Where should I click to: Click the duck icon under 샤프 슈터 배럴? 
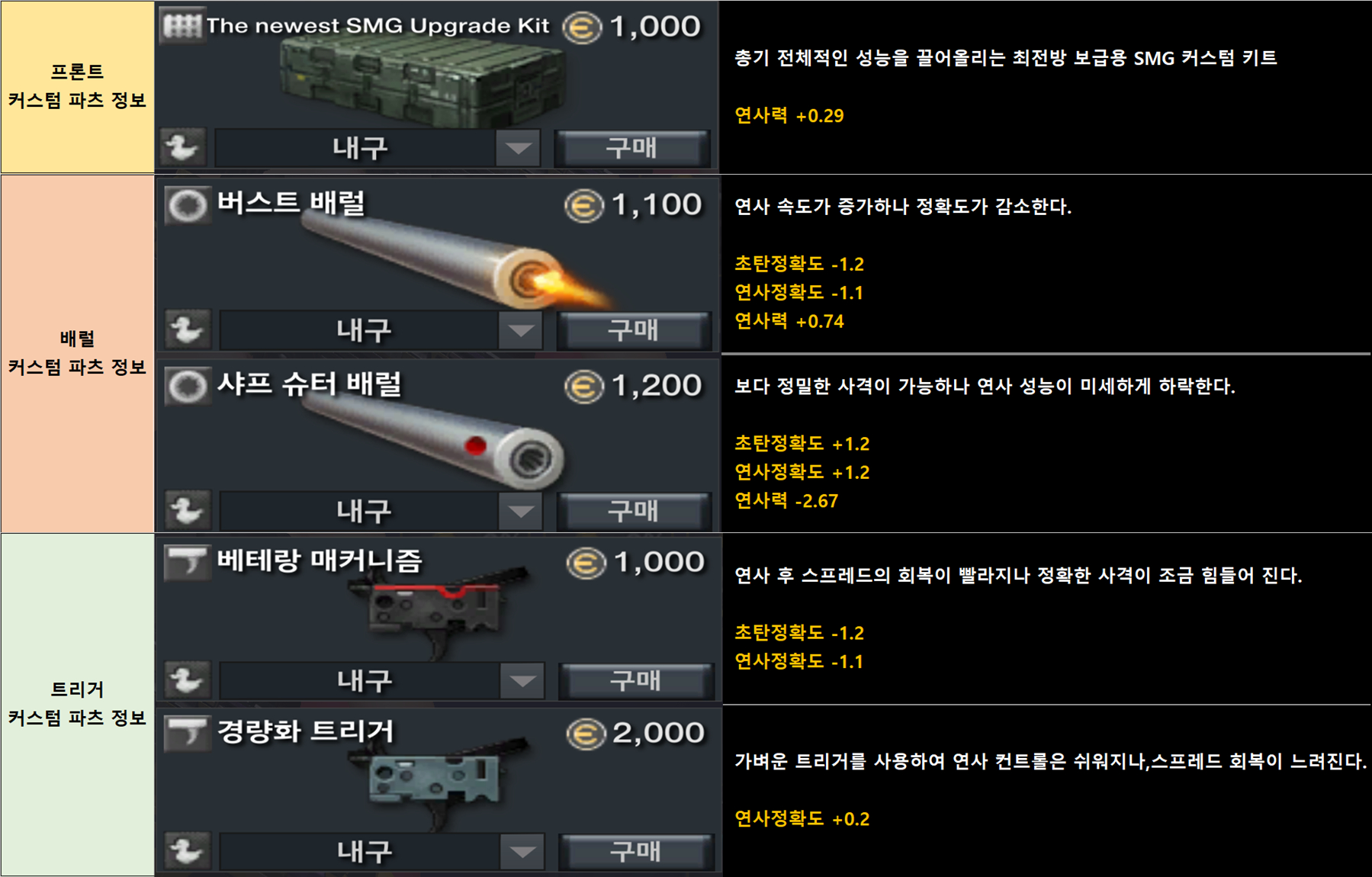tap(187, 510)
